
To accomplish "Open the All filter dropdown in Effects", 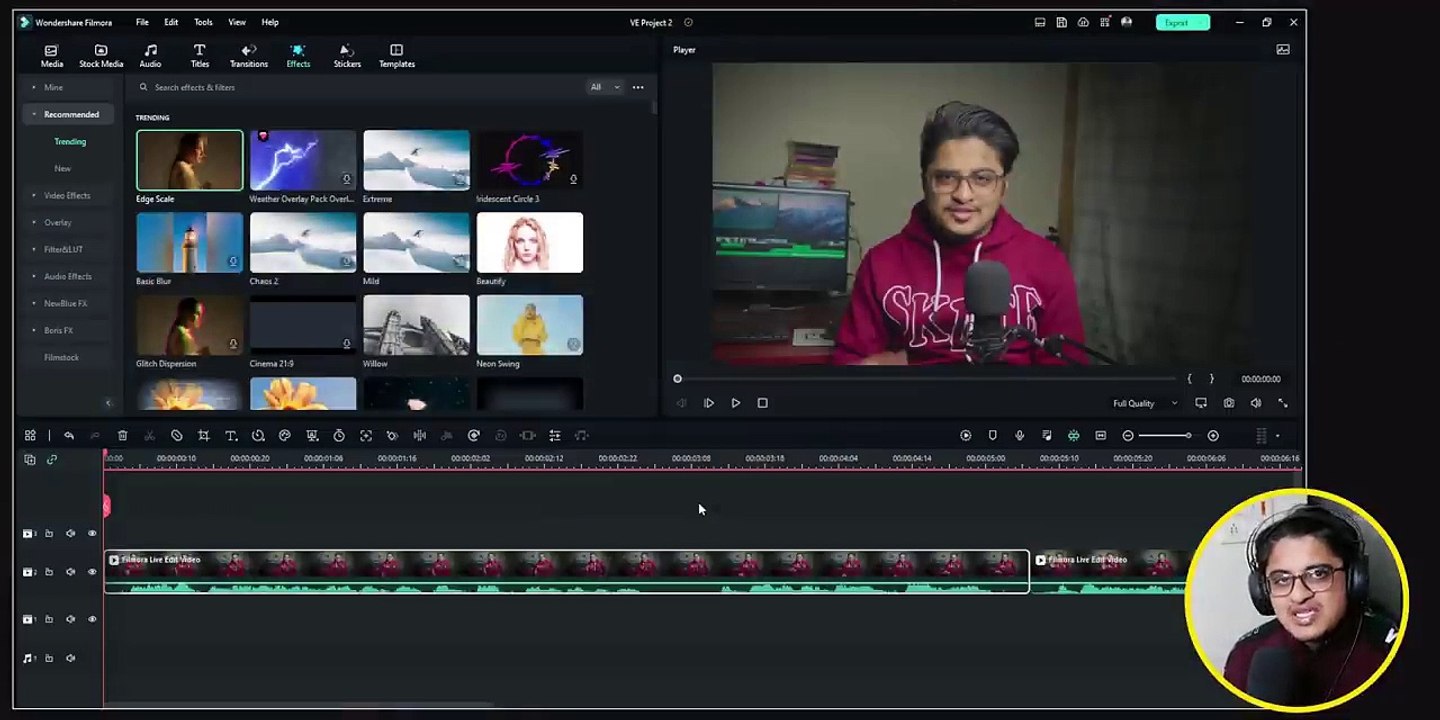I will pos(604,87).
